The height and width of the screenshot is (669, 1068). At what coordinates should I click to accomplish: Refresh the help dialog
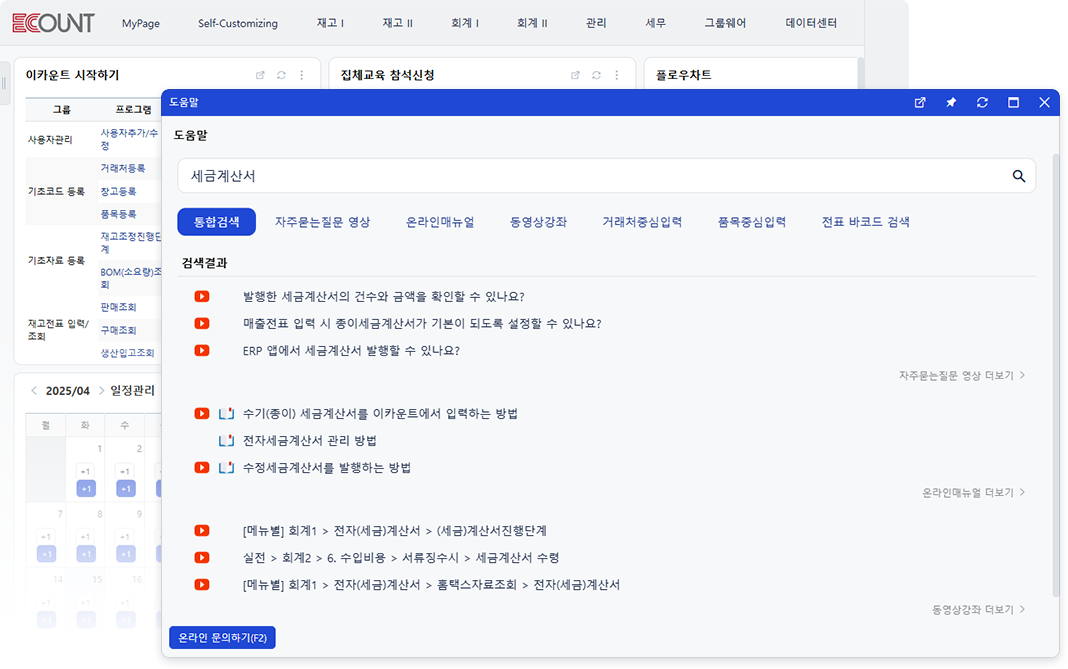tap(982, 102)
